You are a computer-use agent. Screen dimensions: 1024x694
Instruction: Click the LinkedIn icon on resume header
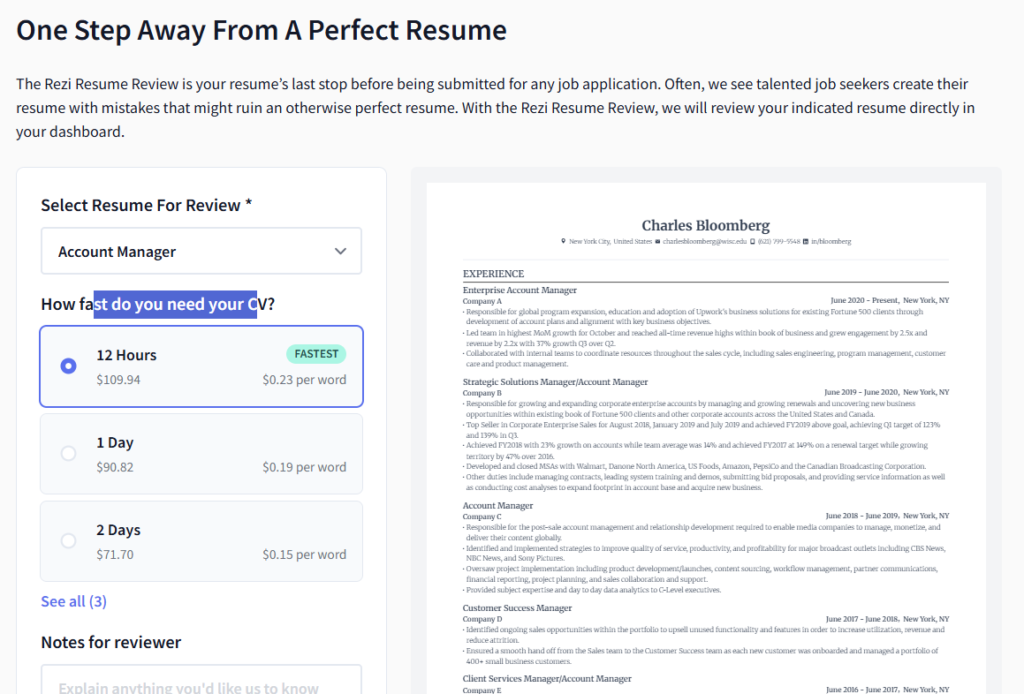[x=806, y=241]
